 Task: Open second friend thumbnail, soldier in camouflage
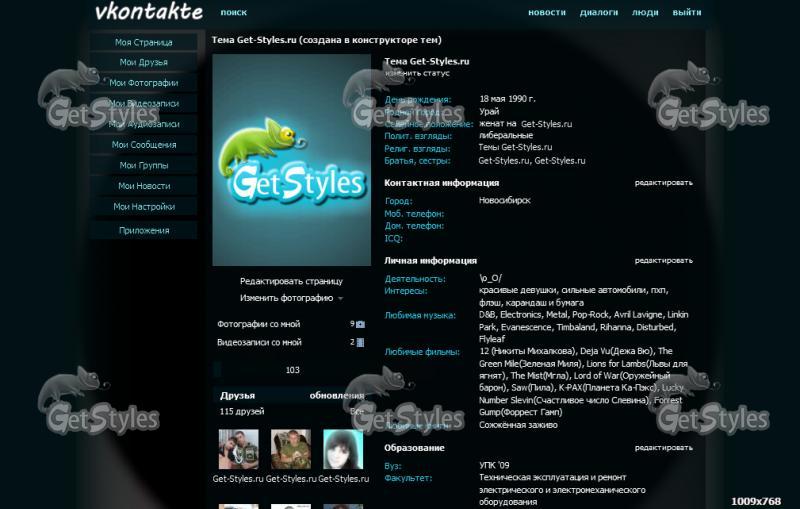291,449
